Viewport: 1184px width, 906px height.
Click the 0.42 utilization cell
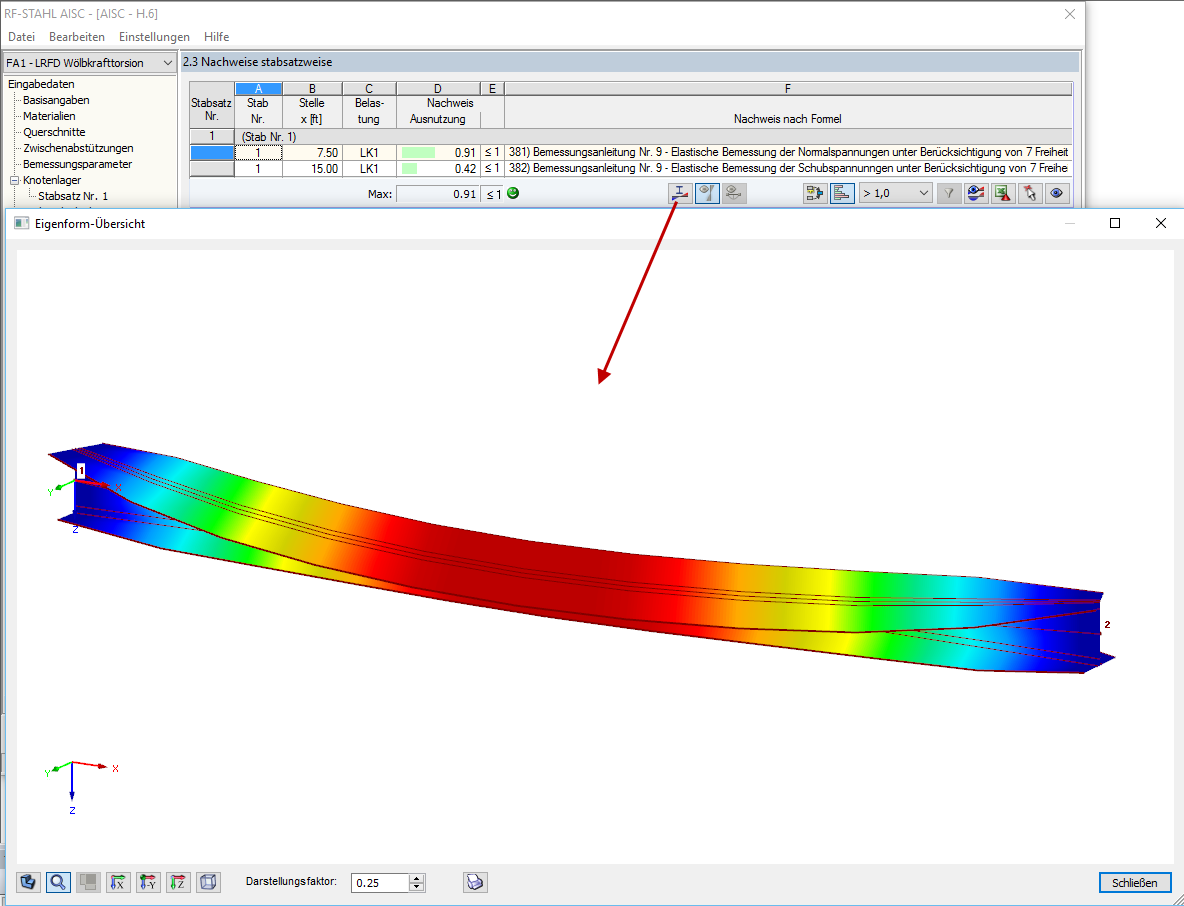pos(438,168)
